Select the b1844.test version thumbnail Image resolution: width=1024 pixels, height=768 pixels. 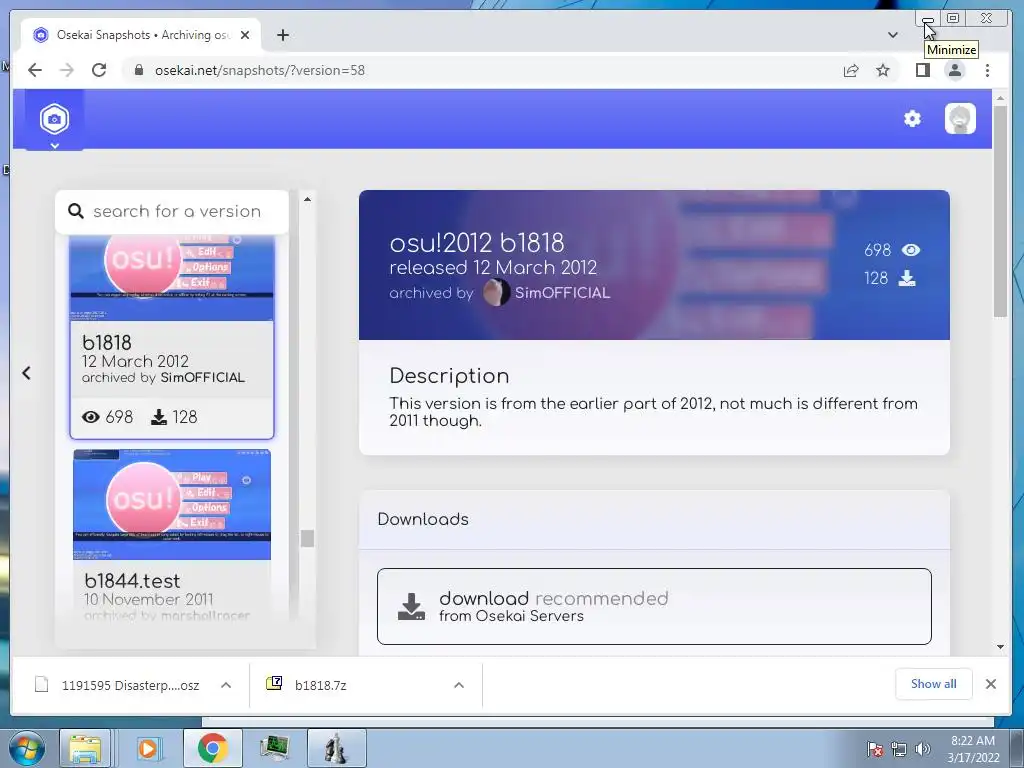[172, 504]
